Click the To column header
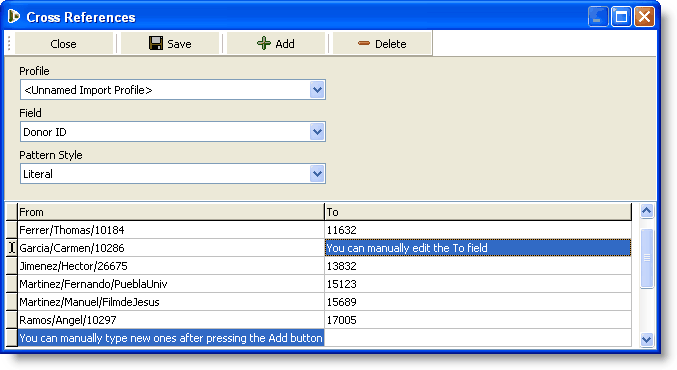This screenshot has width=677, height=370. coord(478,212)
